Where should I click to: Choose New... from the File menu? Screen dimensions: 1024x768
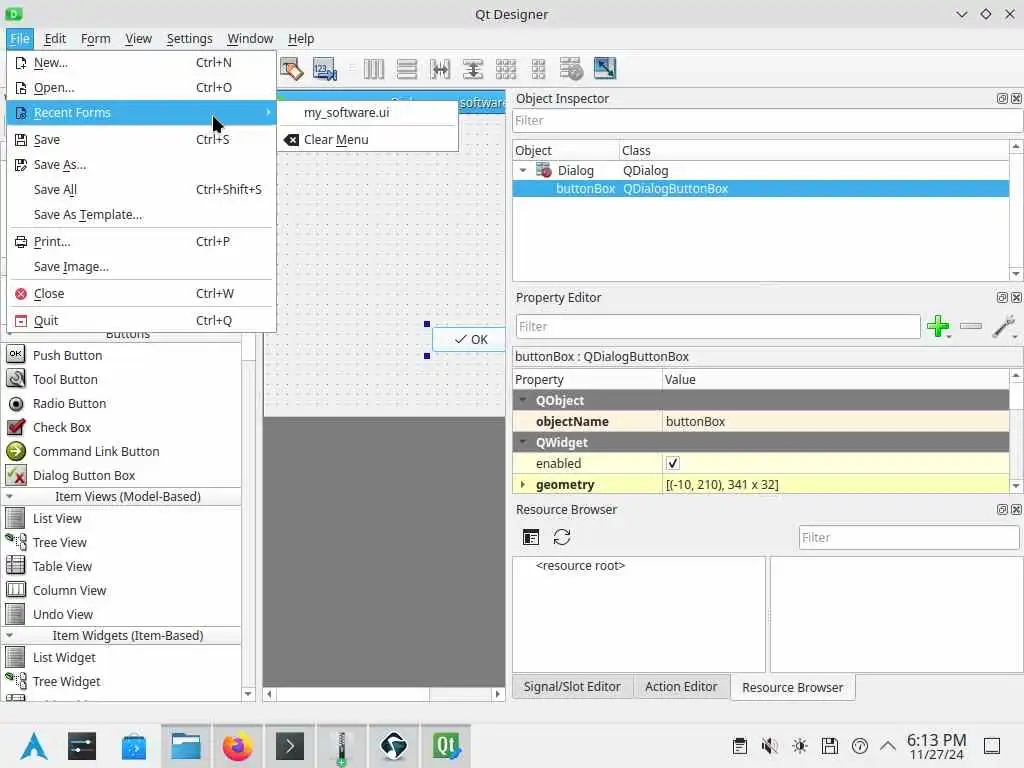pos(141,63)
